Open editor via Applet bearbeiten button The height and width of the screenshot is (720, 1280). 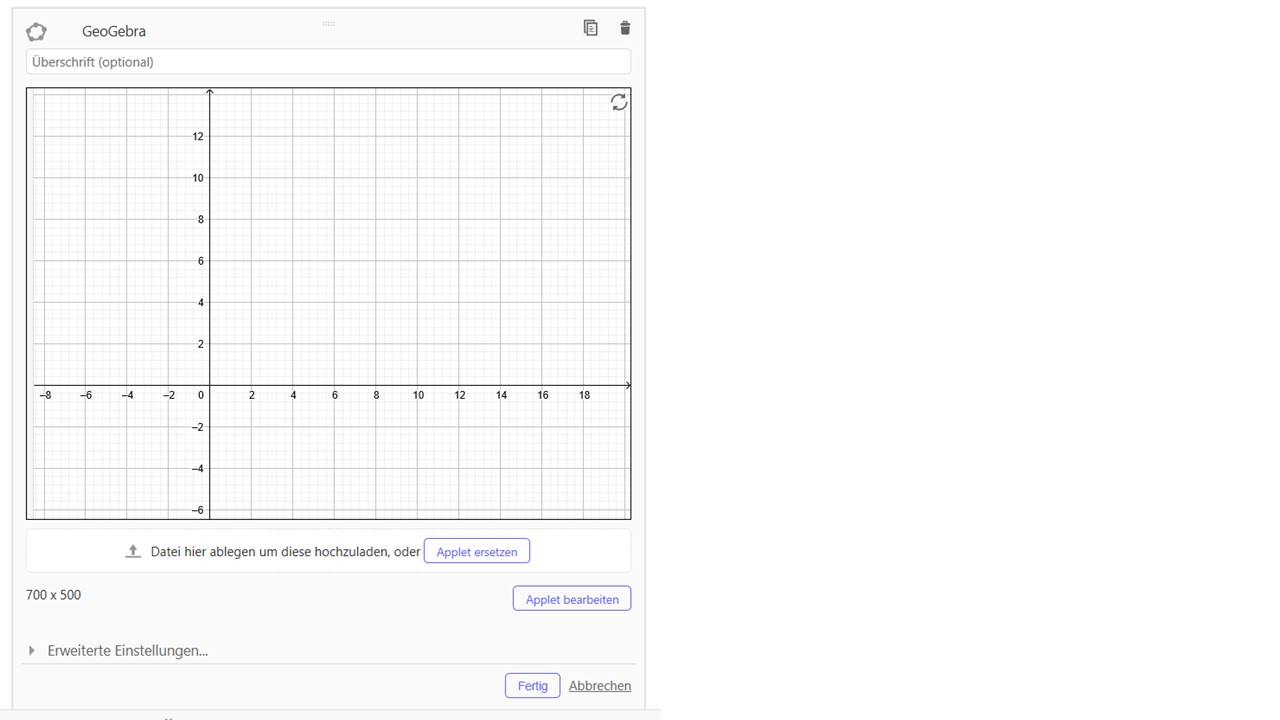(x=572, y=599)
